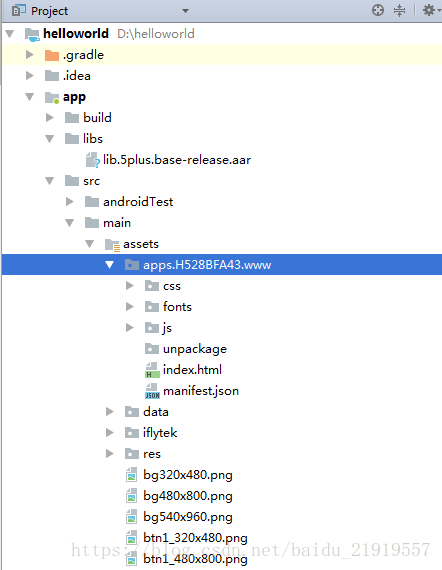The width and height of the screenshot is (442, 570).
Task: Expand the data folder arrow
Action: pyautogui.click(x=110, y=412)
